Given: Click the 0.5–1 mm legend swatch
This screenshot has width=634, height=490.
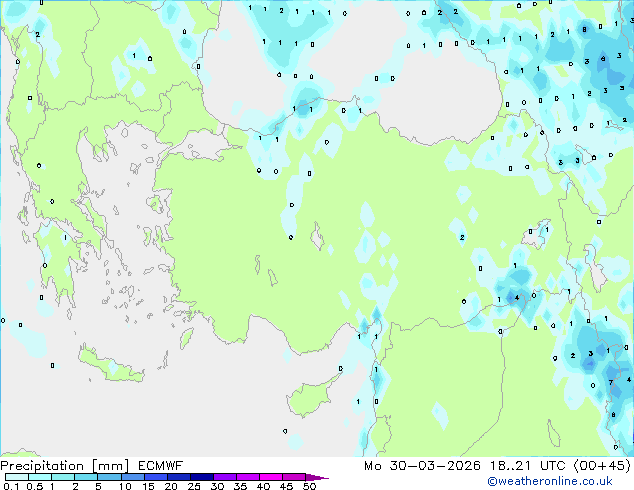Looking at the screenshot, I should [x=40, y=477].
